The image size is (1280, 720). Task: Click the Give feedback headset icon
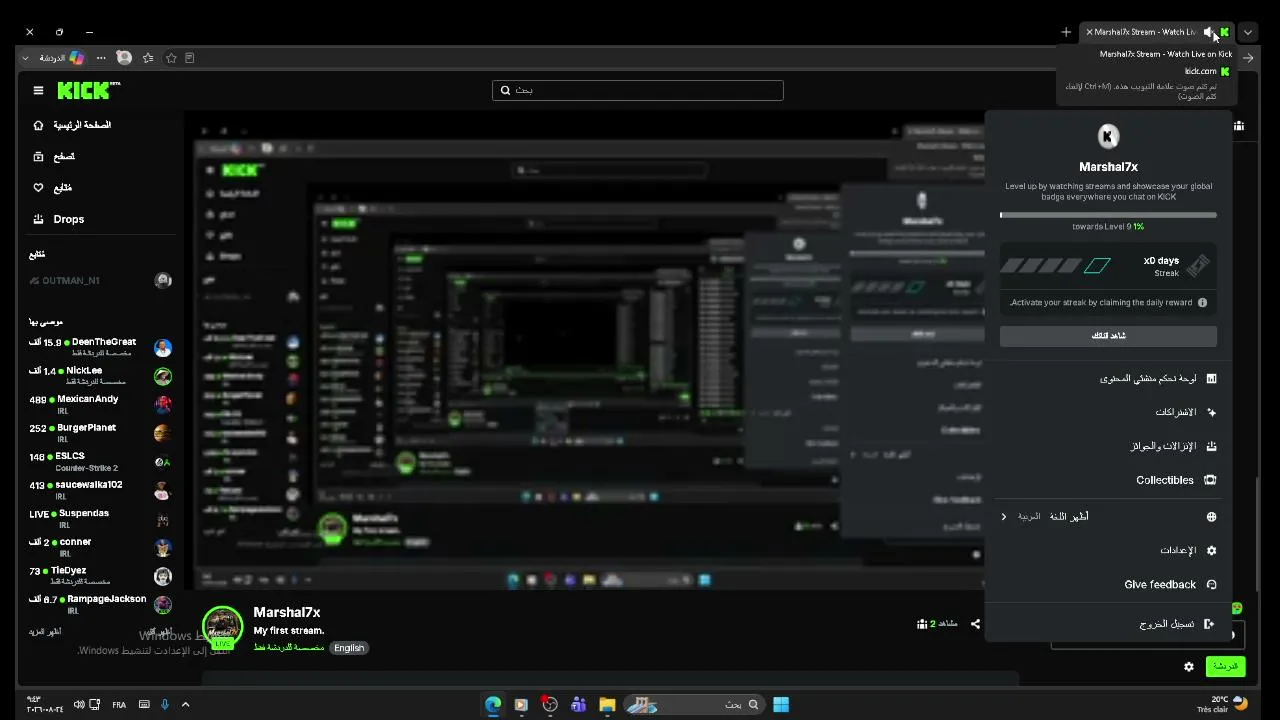pos(1211,584)
